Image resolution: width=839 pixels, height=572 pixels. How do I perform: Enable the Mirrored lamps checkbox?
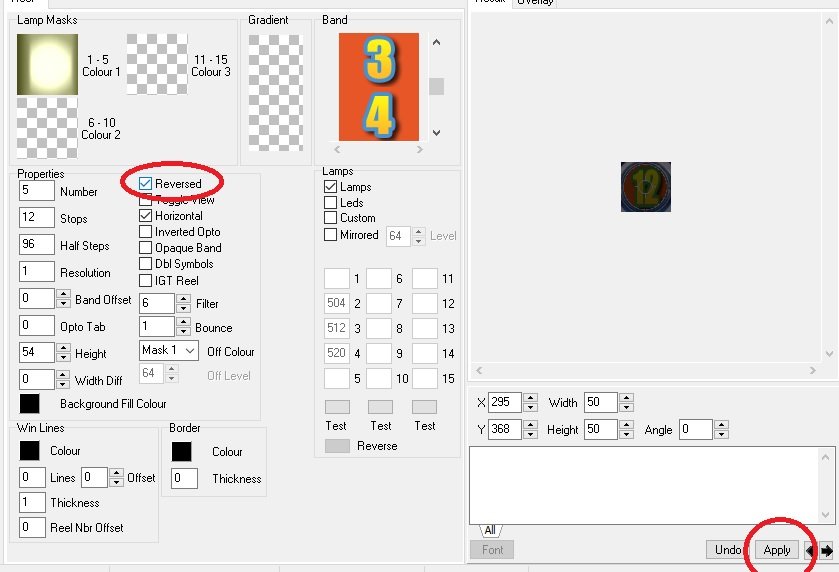click(331, 235)
